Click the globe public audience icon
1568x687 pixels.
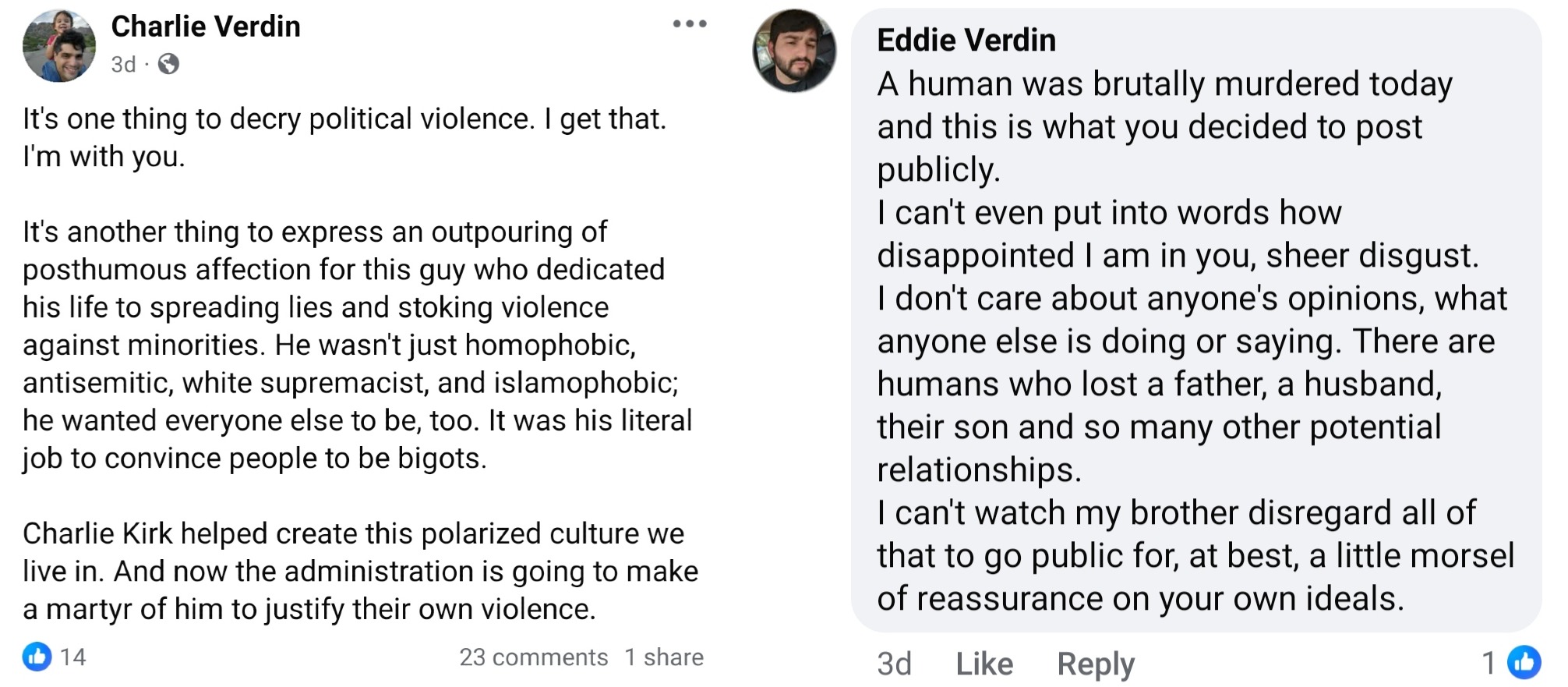pyautogui.click(x=168, y=64)
